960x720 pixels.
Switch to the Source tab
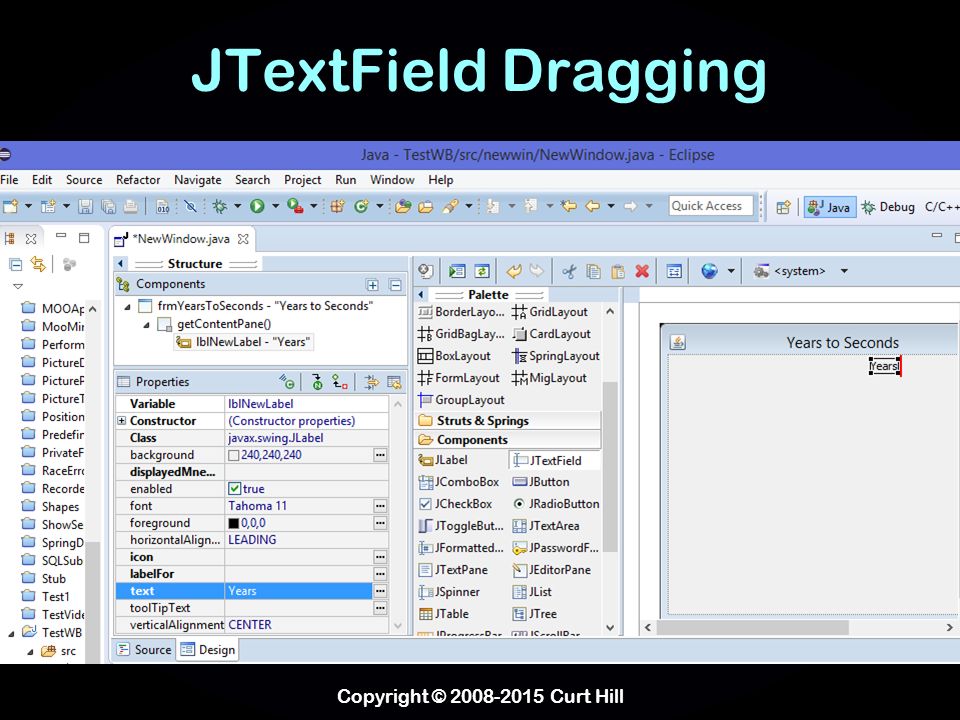(145, 650)
